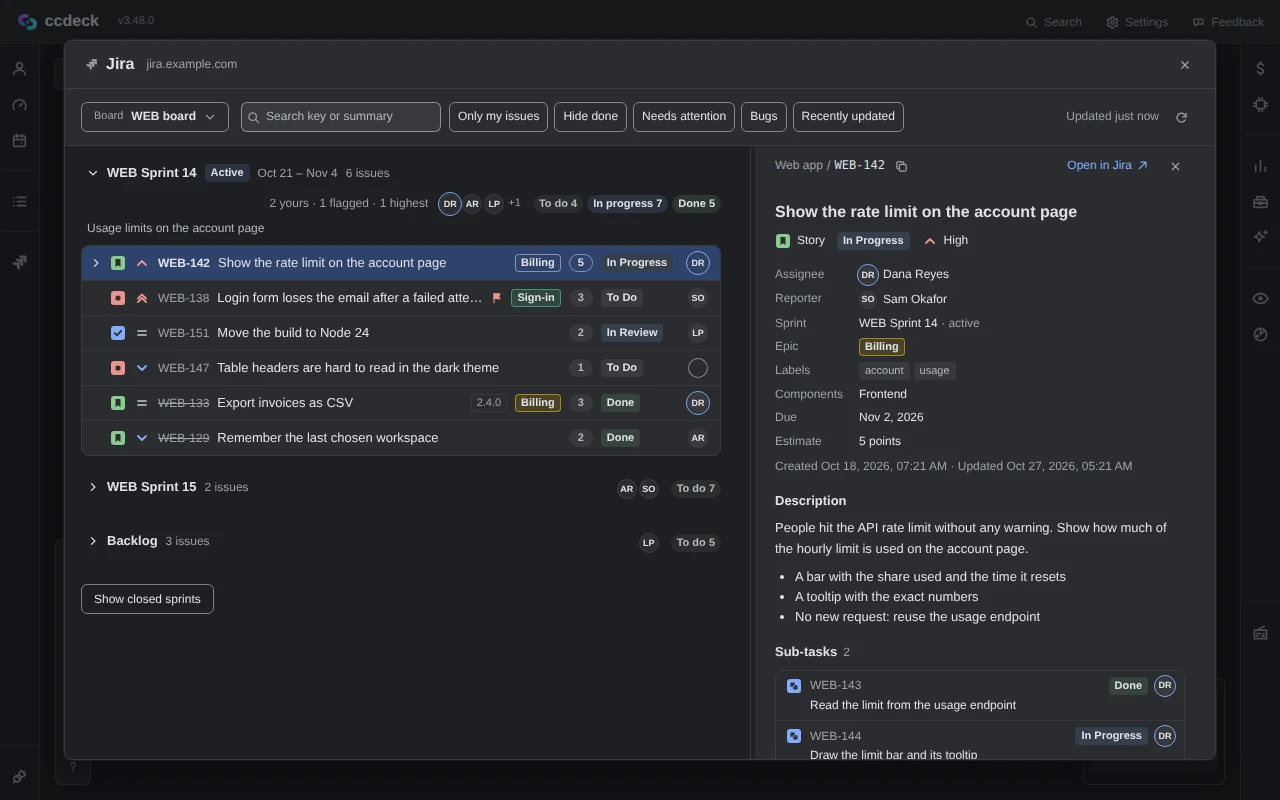Open the dollar cost icon on right sidebar

point(1260,69)
